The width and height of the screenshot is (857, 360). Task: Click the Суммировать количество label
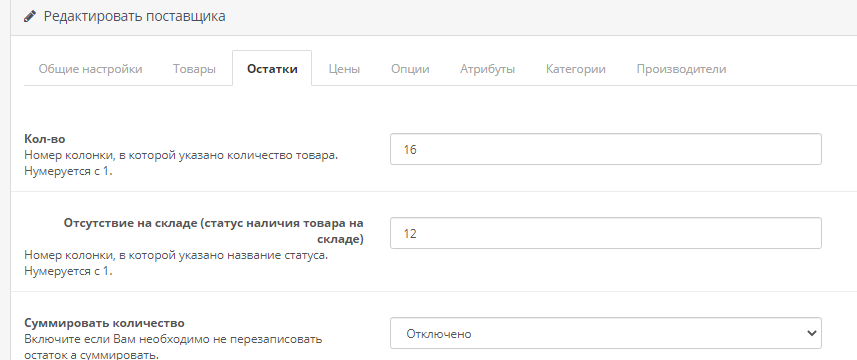[x=104, y=323]
